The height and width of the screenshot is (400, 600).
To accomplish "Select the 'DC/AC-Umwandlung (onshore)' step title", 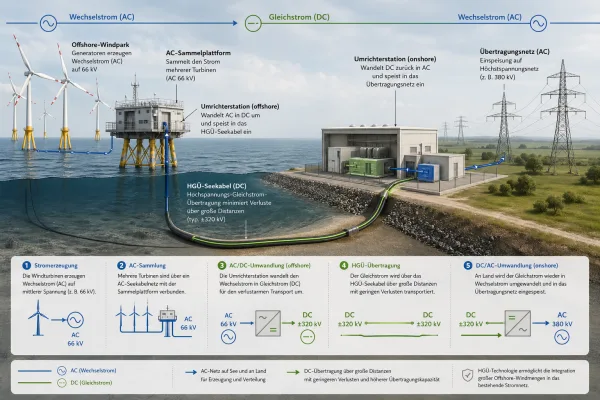I will 517,265.
